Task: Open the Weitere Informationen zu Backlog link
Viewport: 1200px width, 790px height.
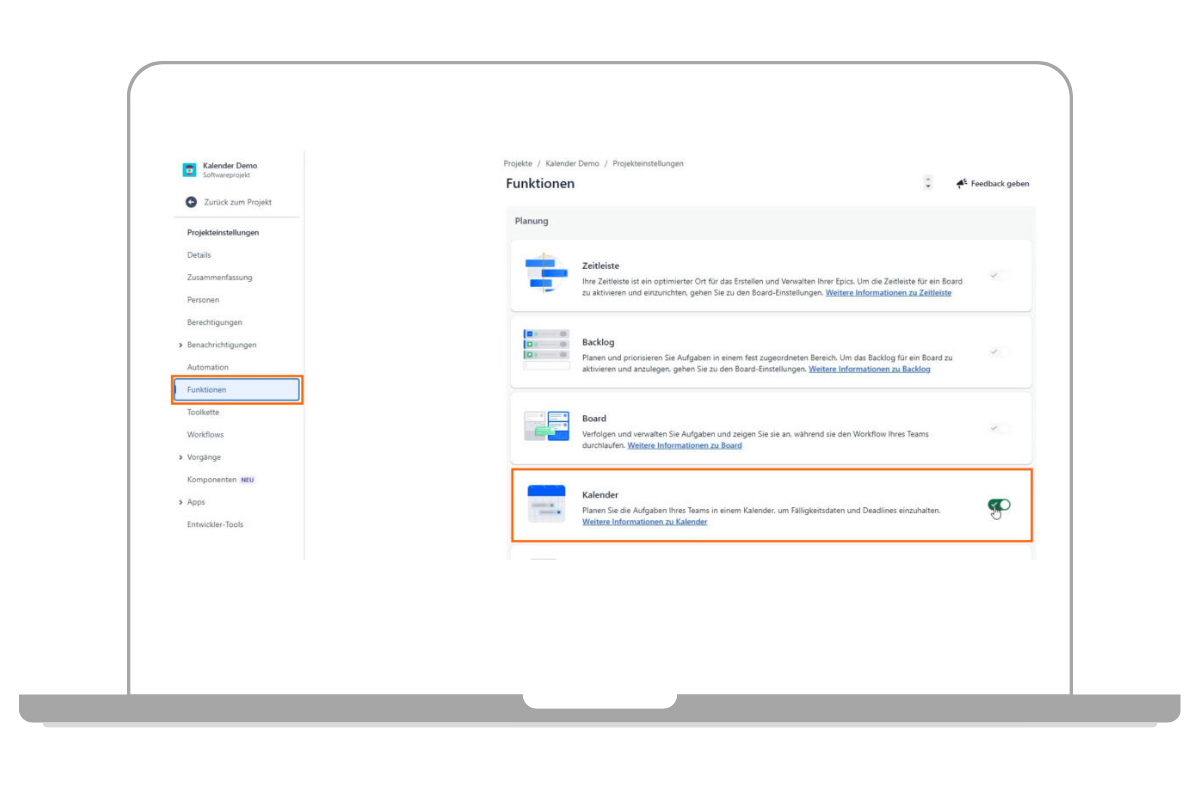Action: [869, 369]
